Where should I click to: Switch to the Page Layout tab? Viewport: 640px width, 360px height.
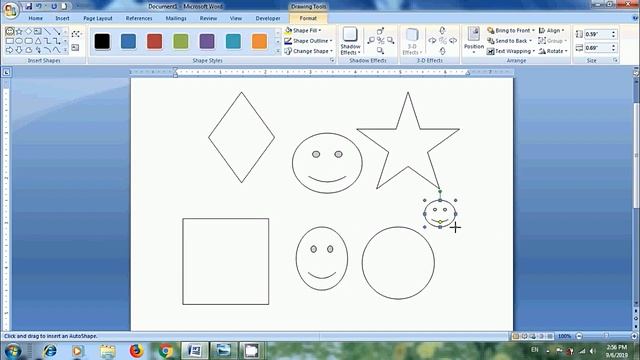(98, 18)
